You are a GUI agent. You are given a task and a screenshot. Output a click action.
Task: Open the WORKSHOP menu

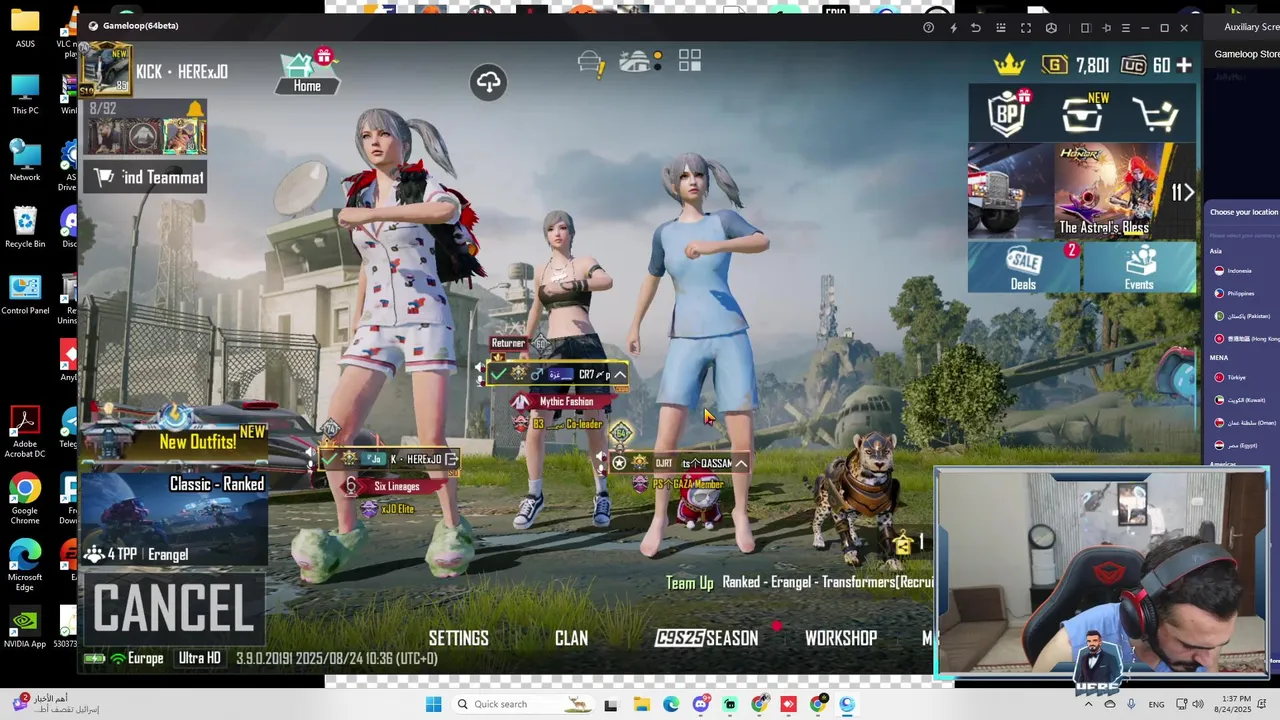841,638
